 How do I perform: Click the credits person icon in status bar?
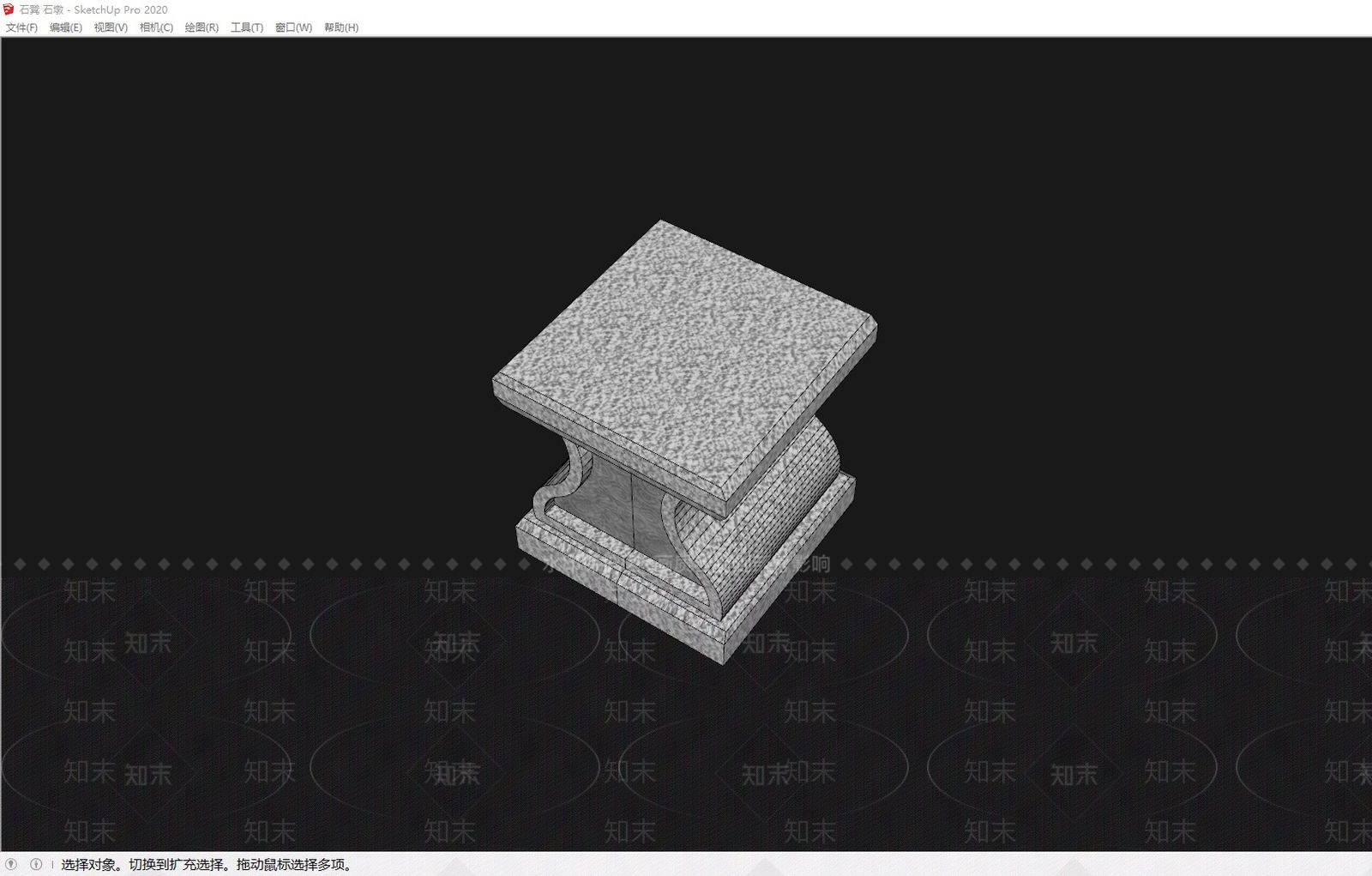point(36,864)
